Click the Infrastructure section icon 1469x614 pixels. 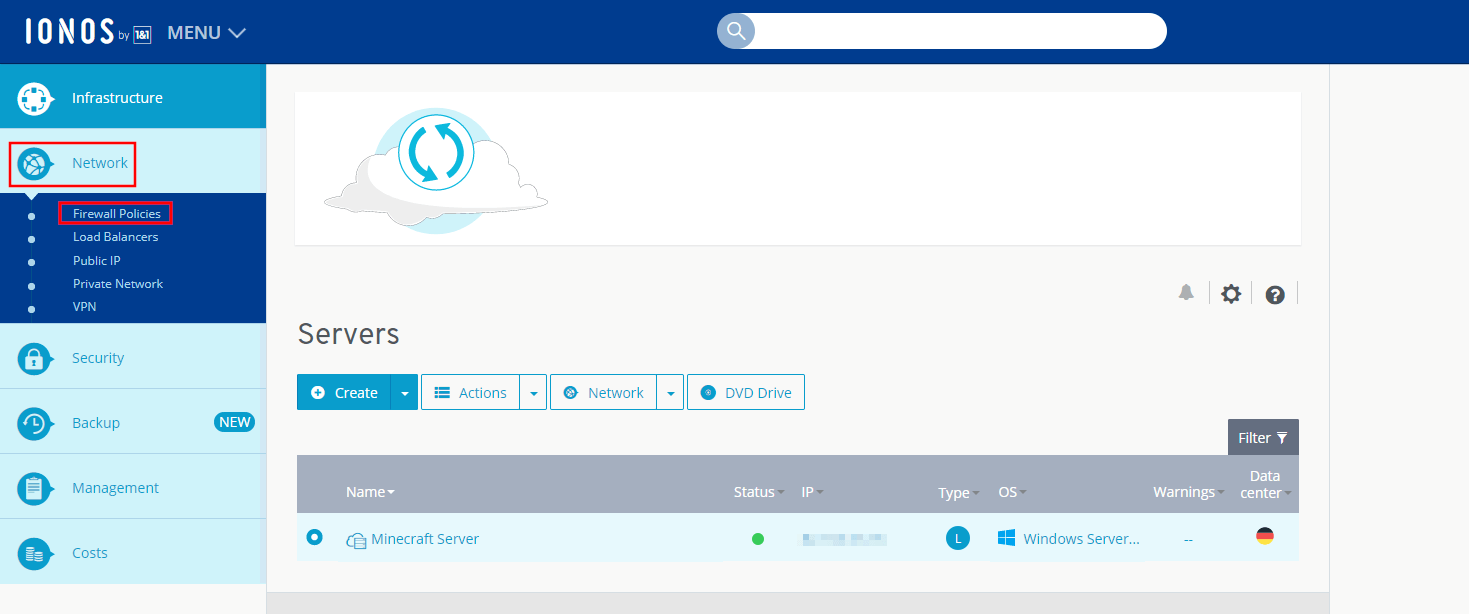[x=34, y=98]
